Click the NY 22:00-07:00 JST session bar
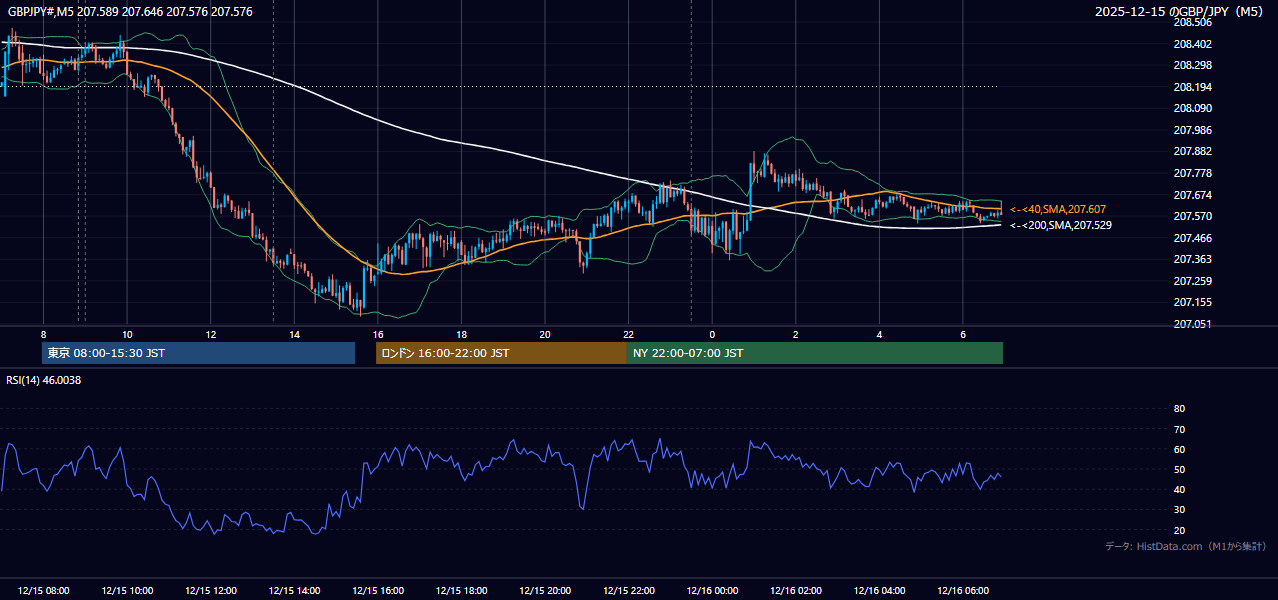Image resolution: width=1278 pixels, height=600 pixels. coord(815,353)
